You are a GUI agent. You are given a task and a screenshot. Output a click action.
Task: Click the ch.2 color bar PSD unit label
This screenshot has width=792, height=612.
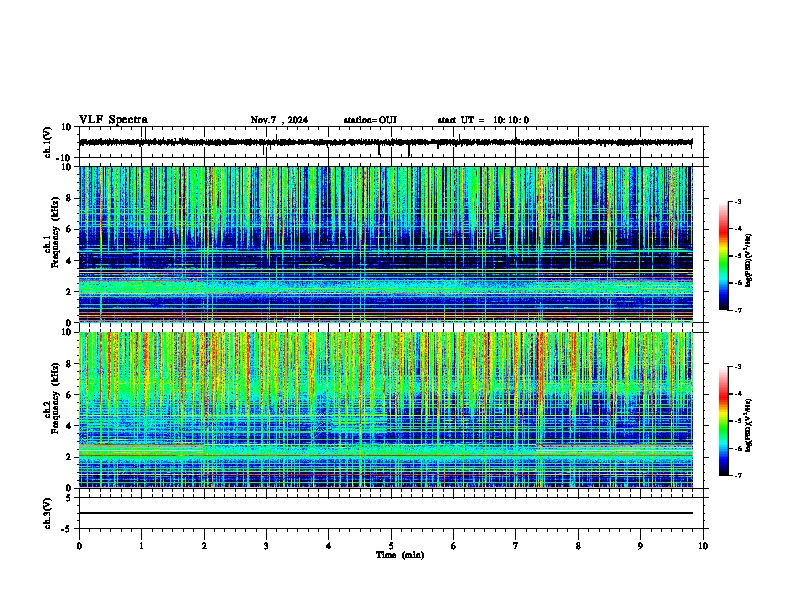point(748,425)
